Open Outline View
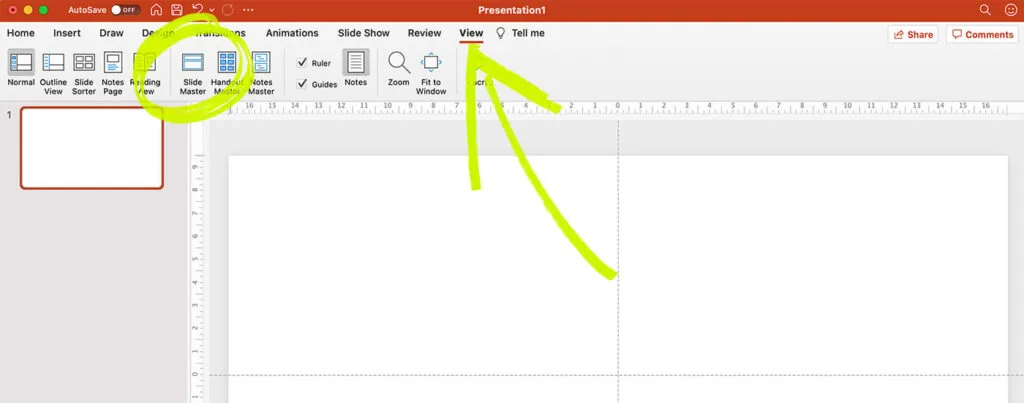This screenshot has height=403, width=1024. pyautogui.click(x=53, y=71)
